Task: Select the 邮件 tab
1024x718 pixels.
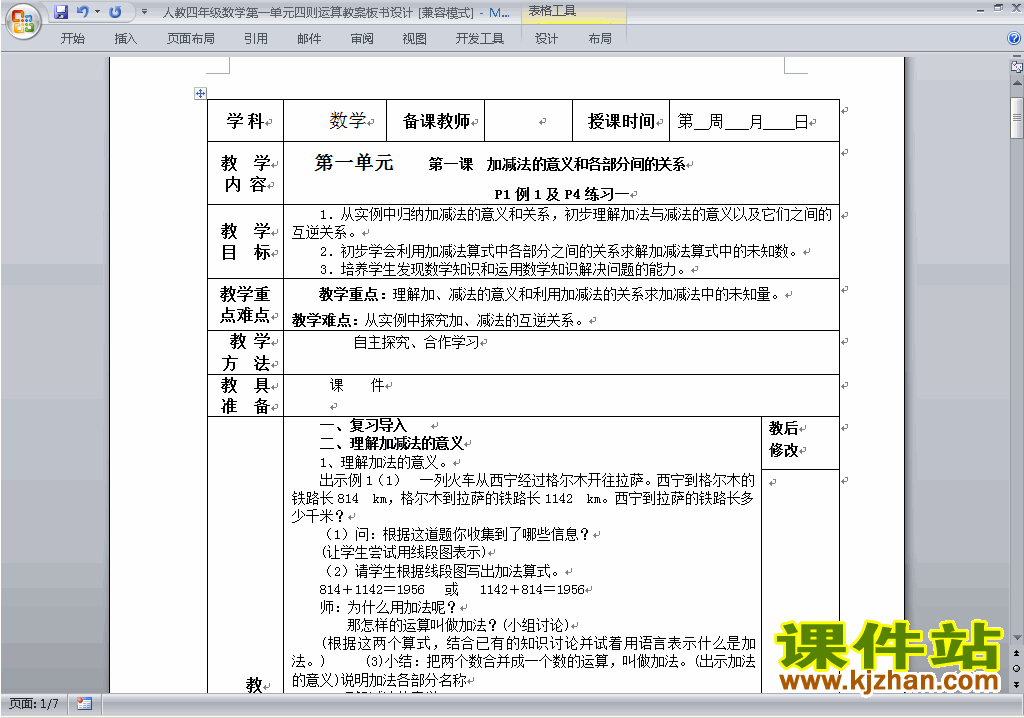Action: click(x=309, y=39)
